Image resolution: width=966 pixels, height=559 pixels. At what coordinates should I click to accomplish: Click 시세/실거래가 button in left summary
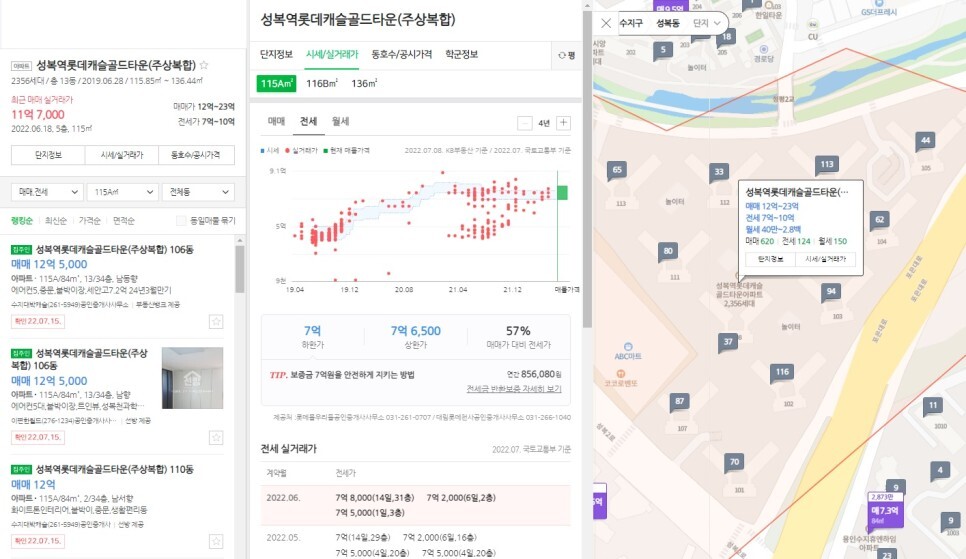[122, 155]
